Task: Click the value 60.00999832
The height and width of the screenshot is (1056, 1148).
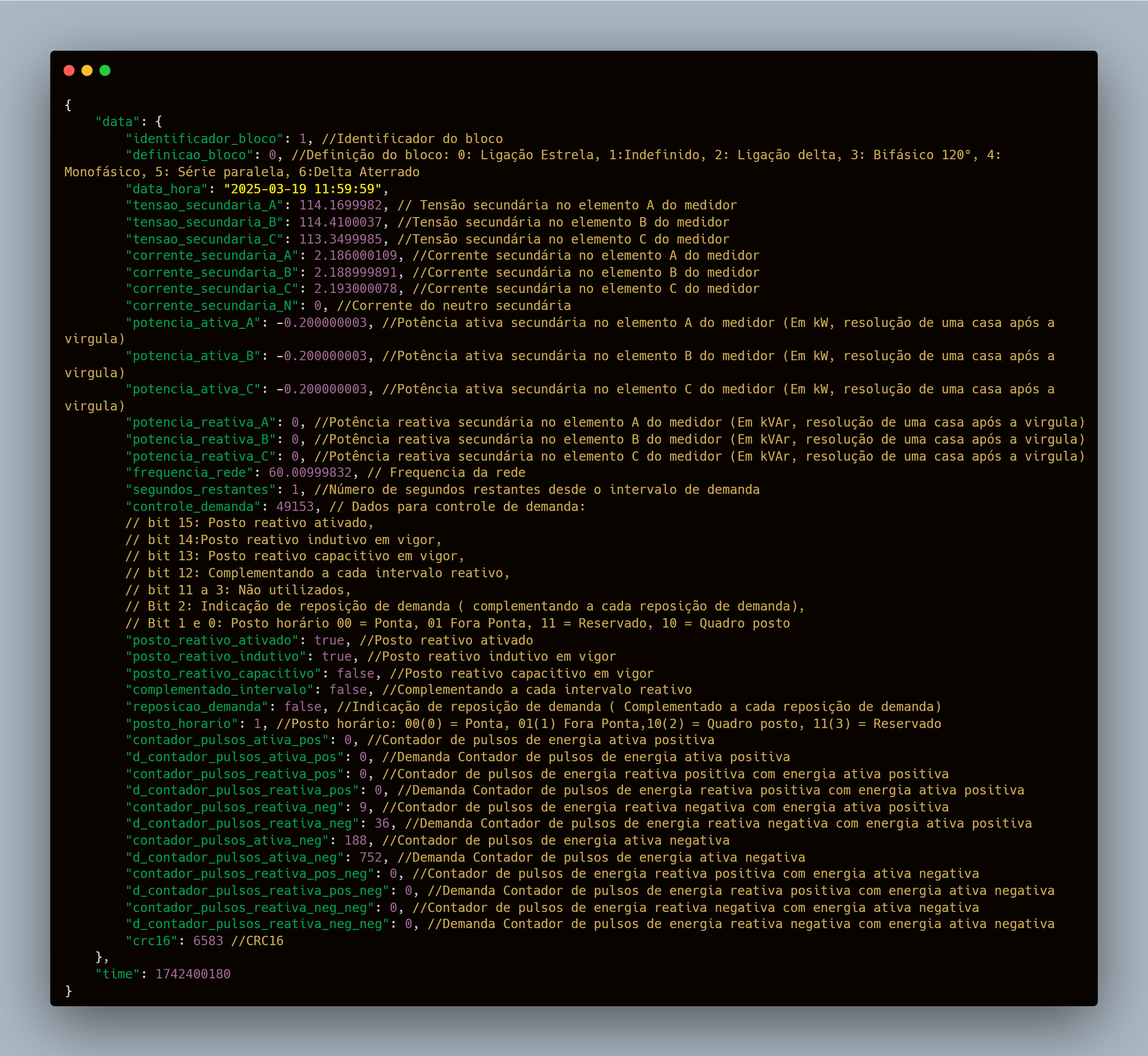Action: point(310,472)
